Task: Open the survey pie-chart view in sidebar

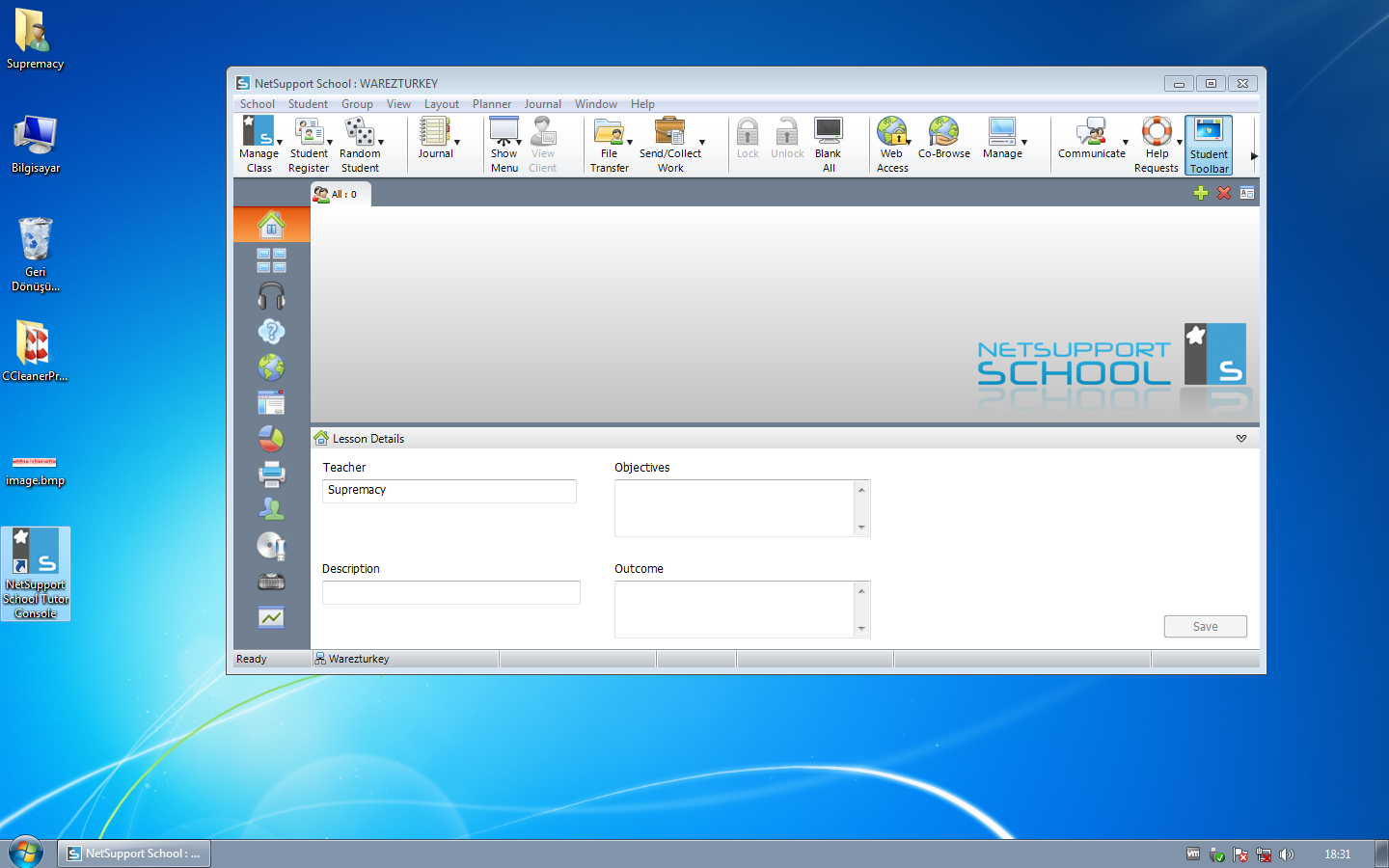Action: tap(271, 439)
